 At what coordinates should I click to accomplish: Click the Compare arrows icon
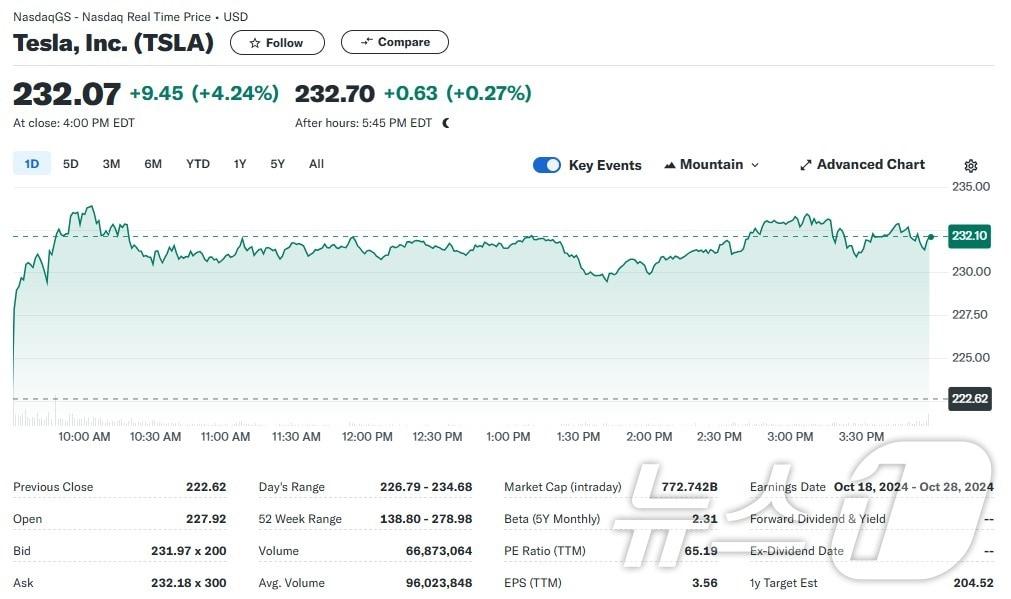coord(367,42)
